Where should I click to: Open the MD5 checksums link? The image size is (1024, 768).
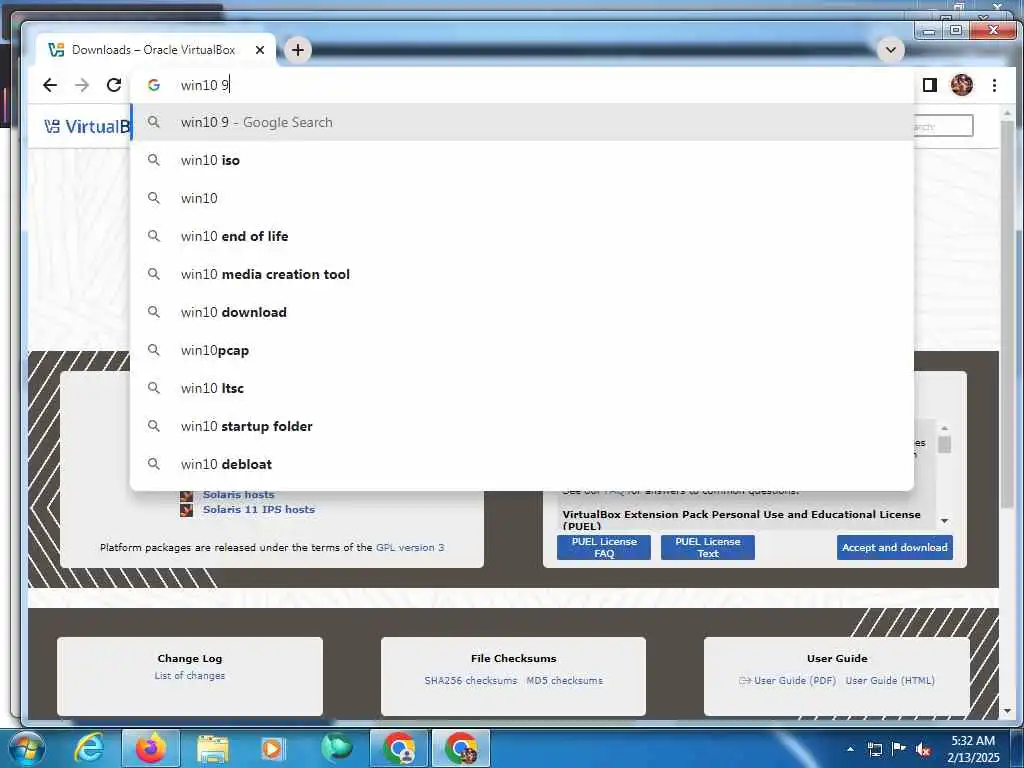pyautogui.click(x=565, y=680)
